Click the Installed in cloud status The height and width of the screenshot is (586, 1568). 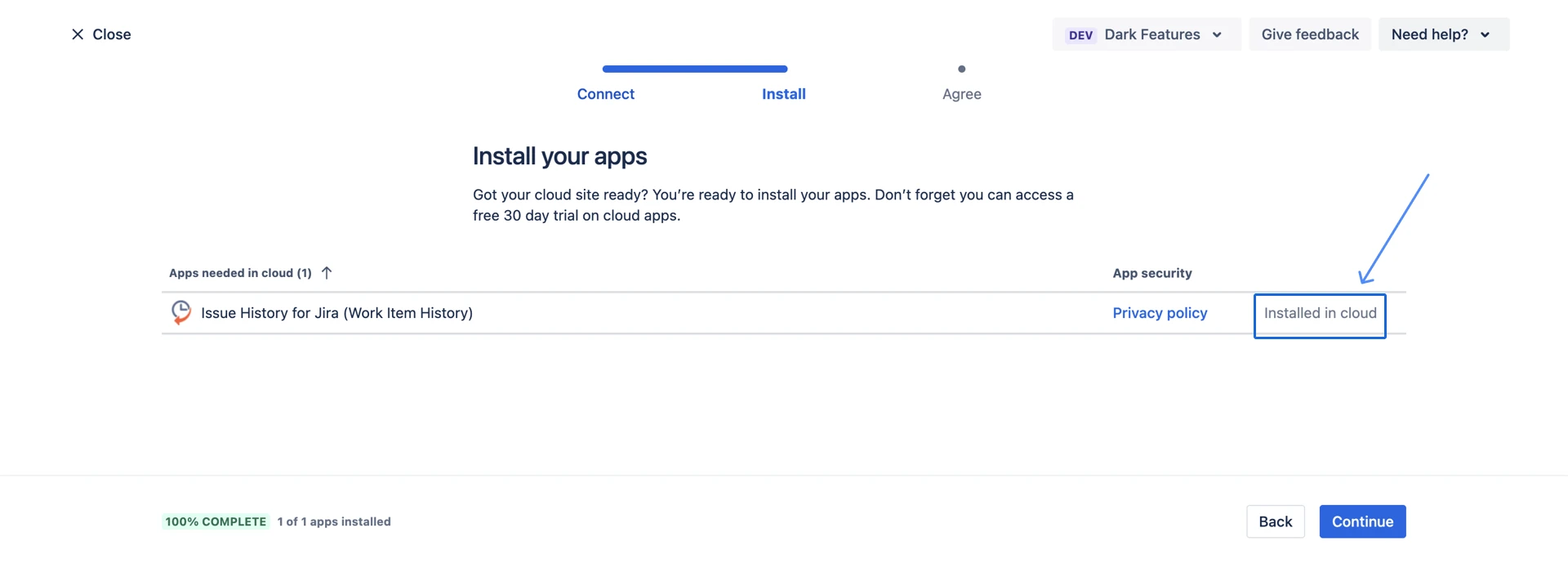[x=1320, y=313]
